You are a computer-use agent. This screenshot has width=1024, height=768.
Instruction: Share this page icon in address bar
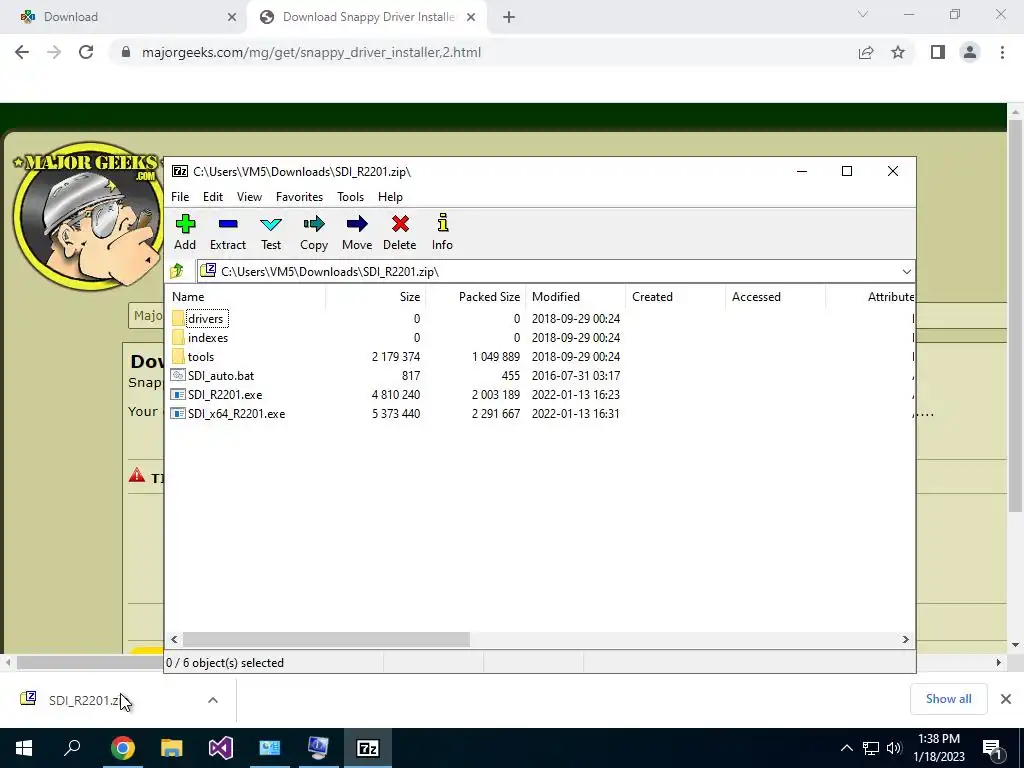pyautogui.click(x=866, y=52)
